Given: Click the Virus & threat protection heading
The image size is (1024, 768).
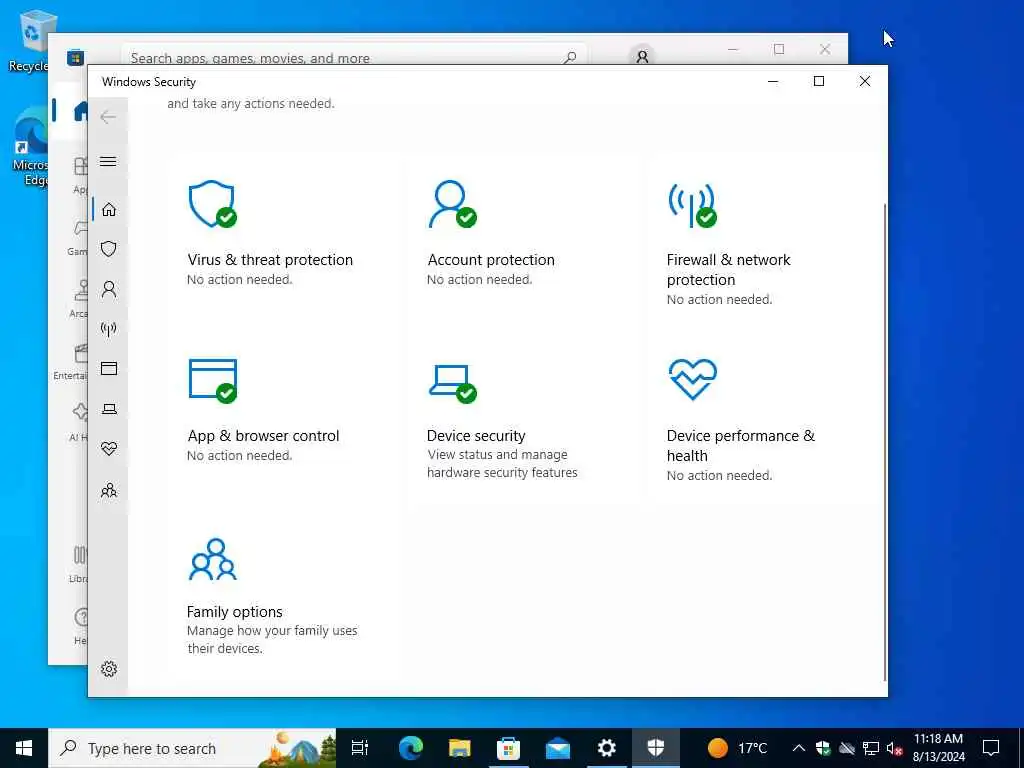Looking at the screenshot, I should click(270, 260).
